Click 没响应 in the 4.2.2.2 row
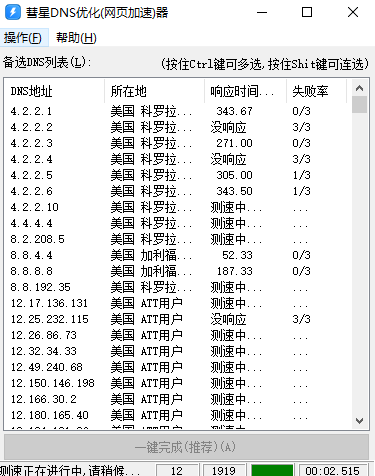Screen dimensions: 375x476 (x=228, y=127)
